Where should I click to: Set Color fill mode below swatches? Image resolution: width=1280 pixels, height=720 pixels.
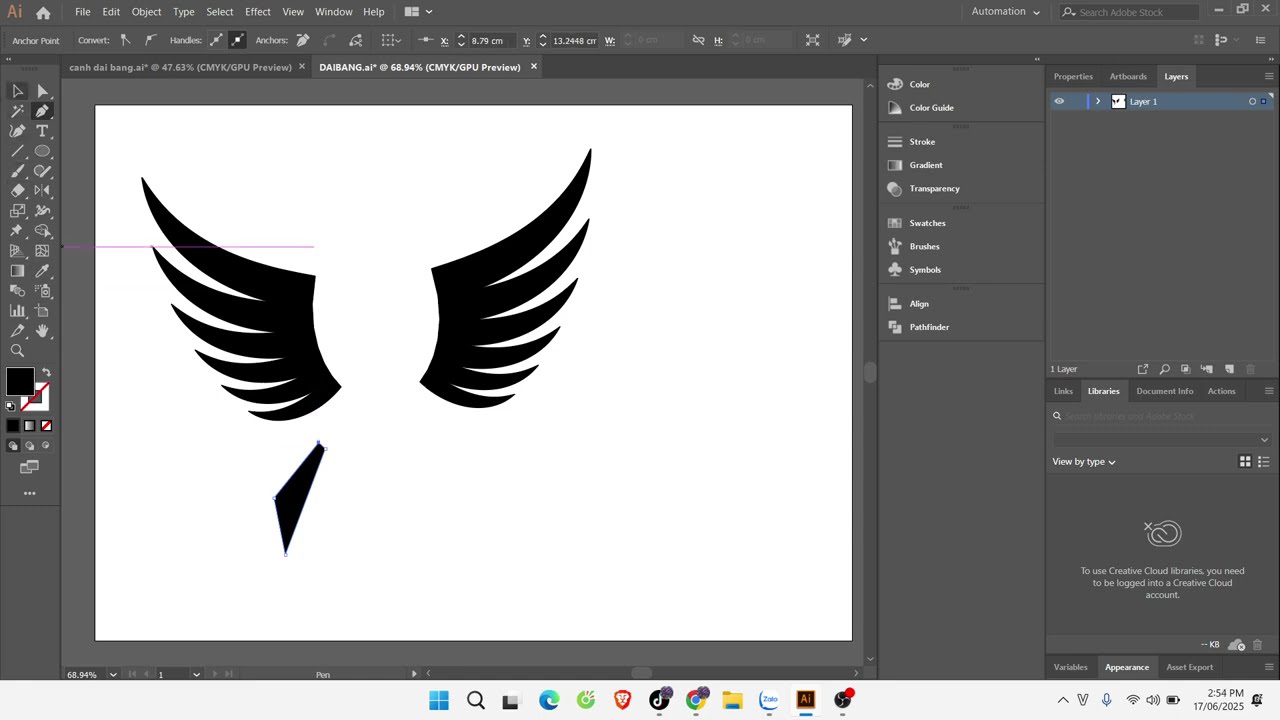point(13,426)
